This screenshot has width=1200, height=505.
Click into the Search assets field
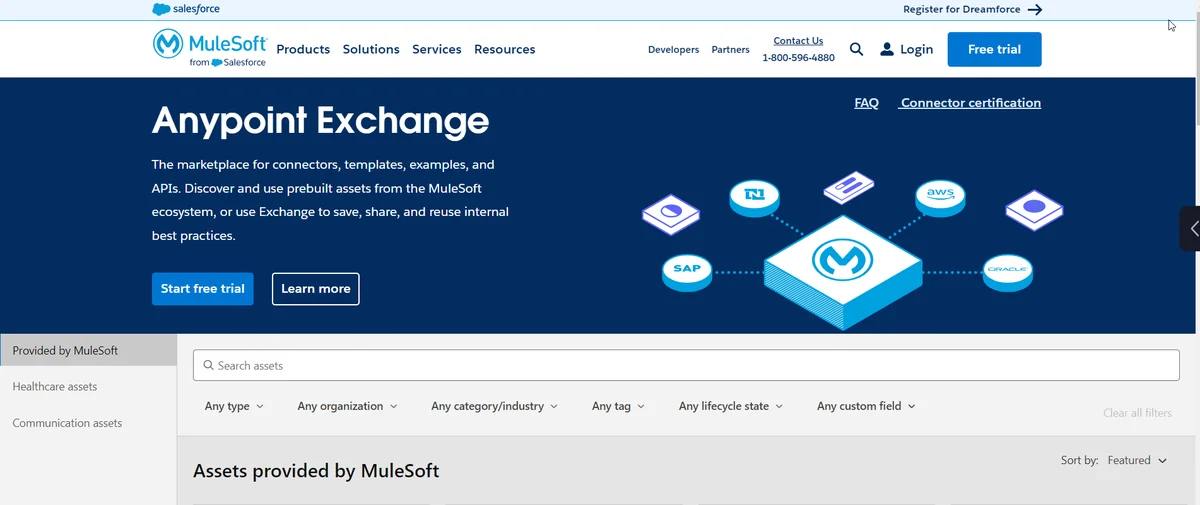coord(686,365)
